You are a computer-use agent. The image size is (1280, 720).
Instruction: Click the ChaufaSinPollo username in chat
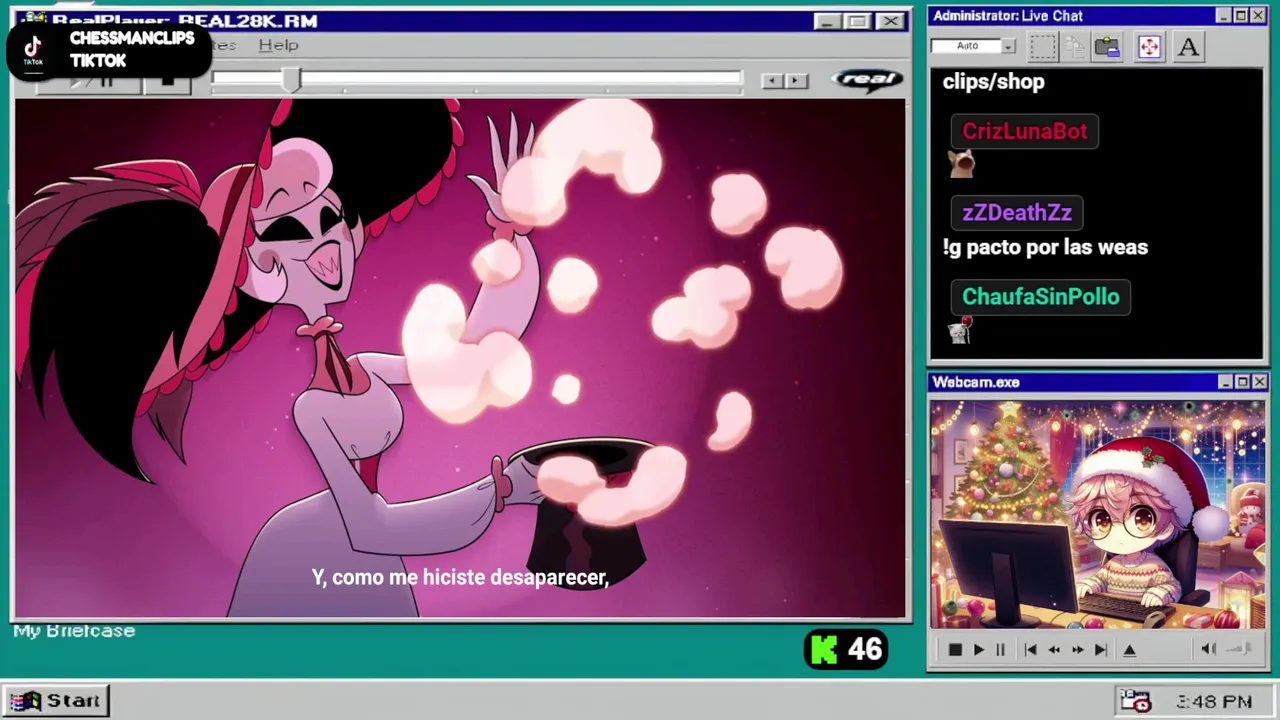point(1040,297)
